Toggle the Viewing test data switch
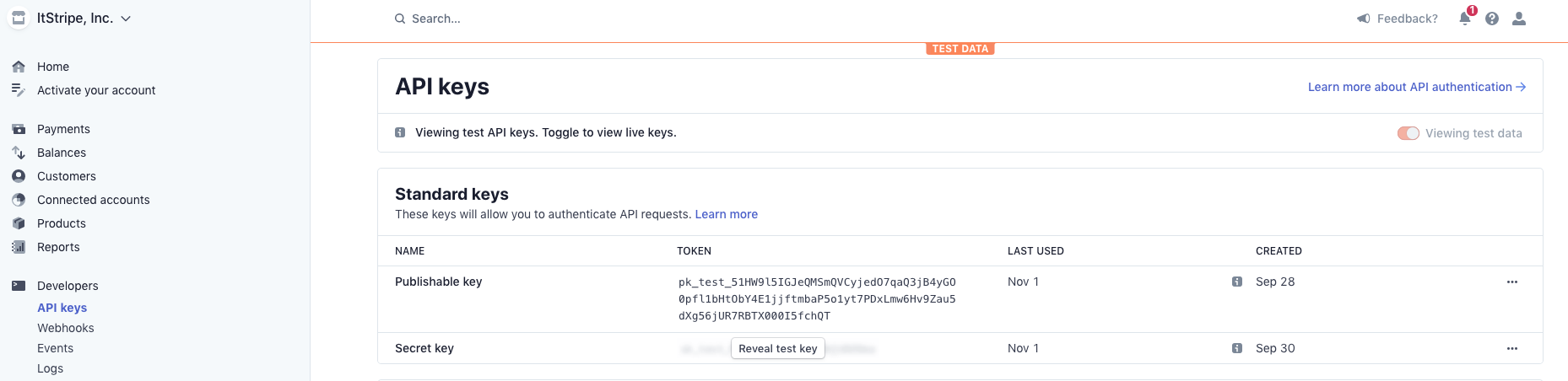 tap(1408, 133)
